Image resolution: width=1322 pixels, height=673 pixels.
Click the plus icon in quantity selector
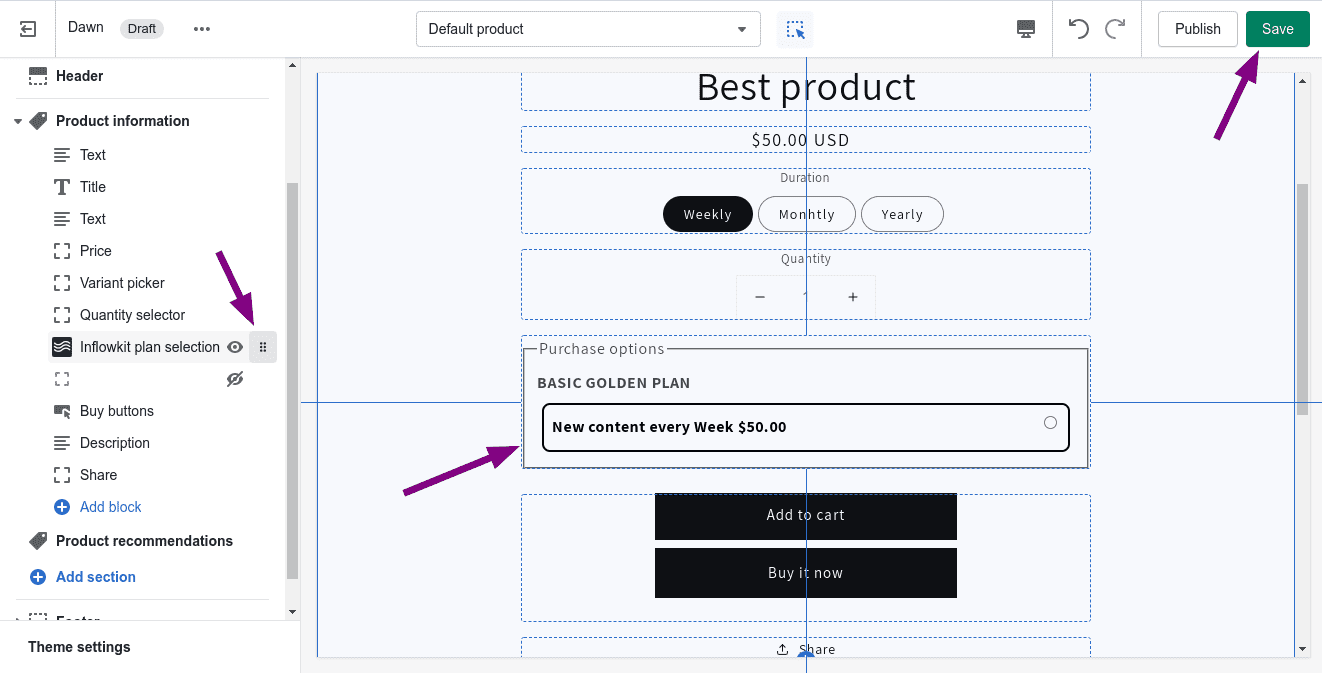click(853, 297)
